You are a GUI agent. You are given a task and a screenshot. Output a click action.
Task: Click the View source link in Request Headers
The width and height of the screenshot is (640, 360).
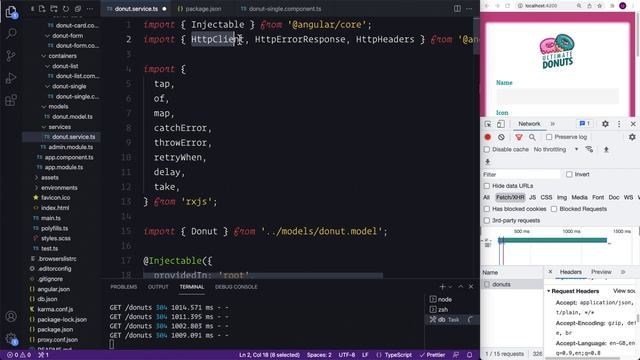coord(624,291)
